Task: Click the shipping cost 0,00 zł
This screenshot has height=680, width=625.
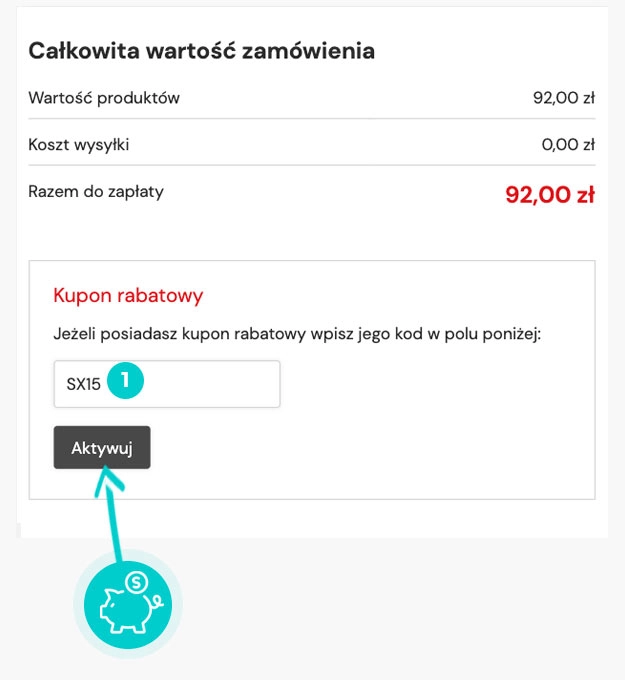Action: click(567, 145)
